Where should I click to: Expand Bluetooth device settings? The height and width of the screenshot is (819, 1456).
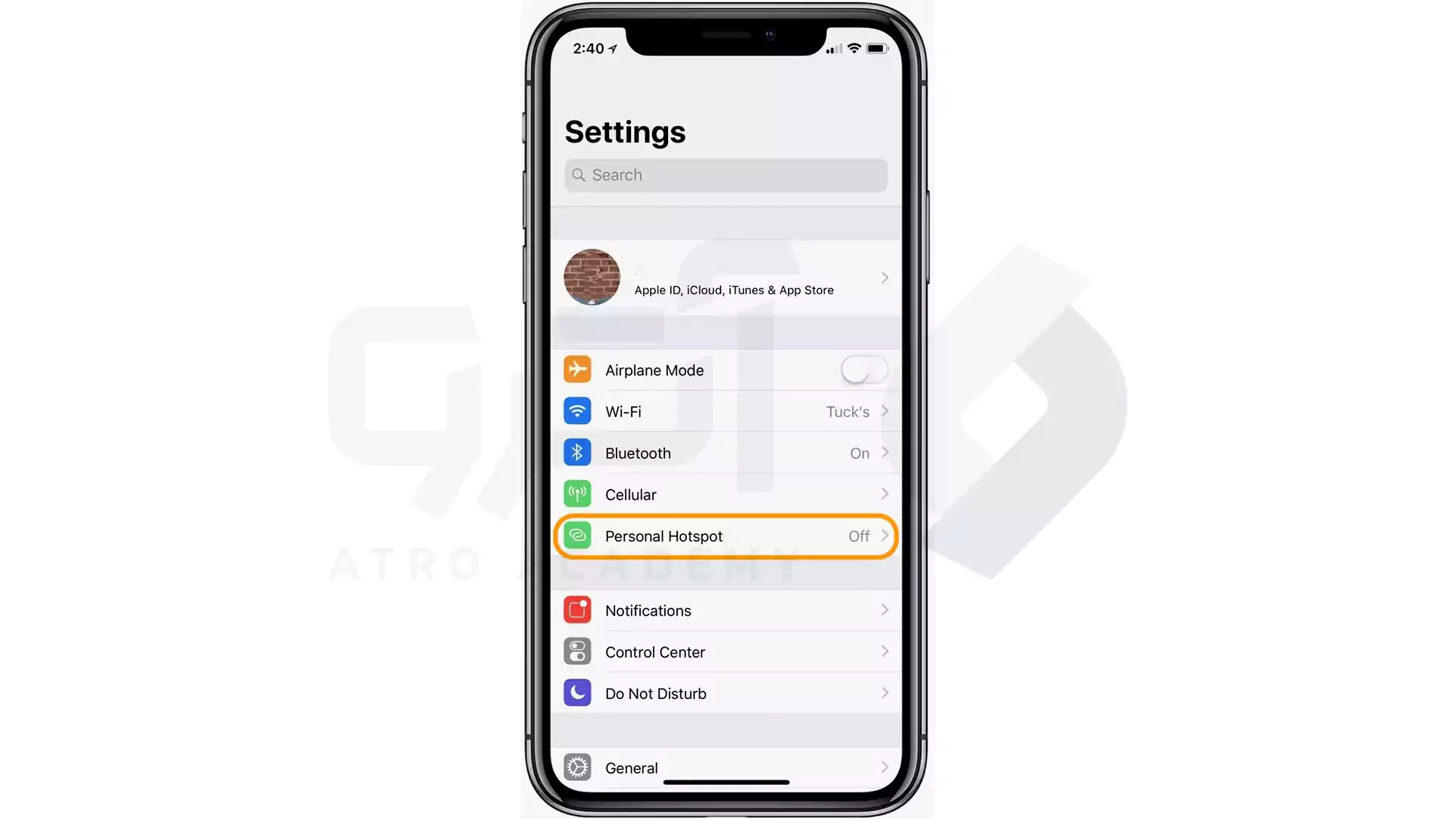tap(727, 452)
